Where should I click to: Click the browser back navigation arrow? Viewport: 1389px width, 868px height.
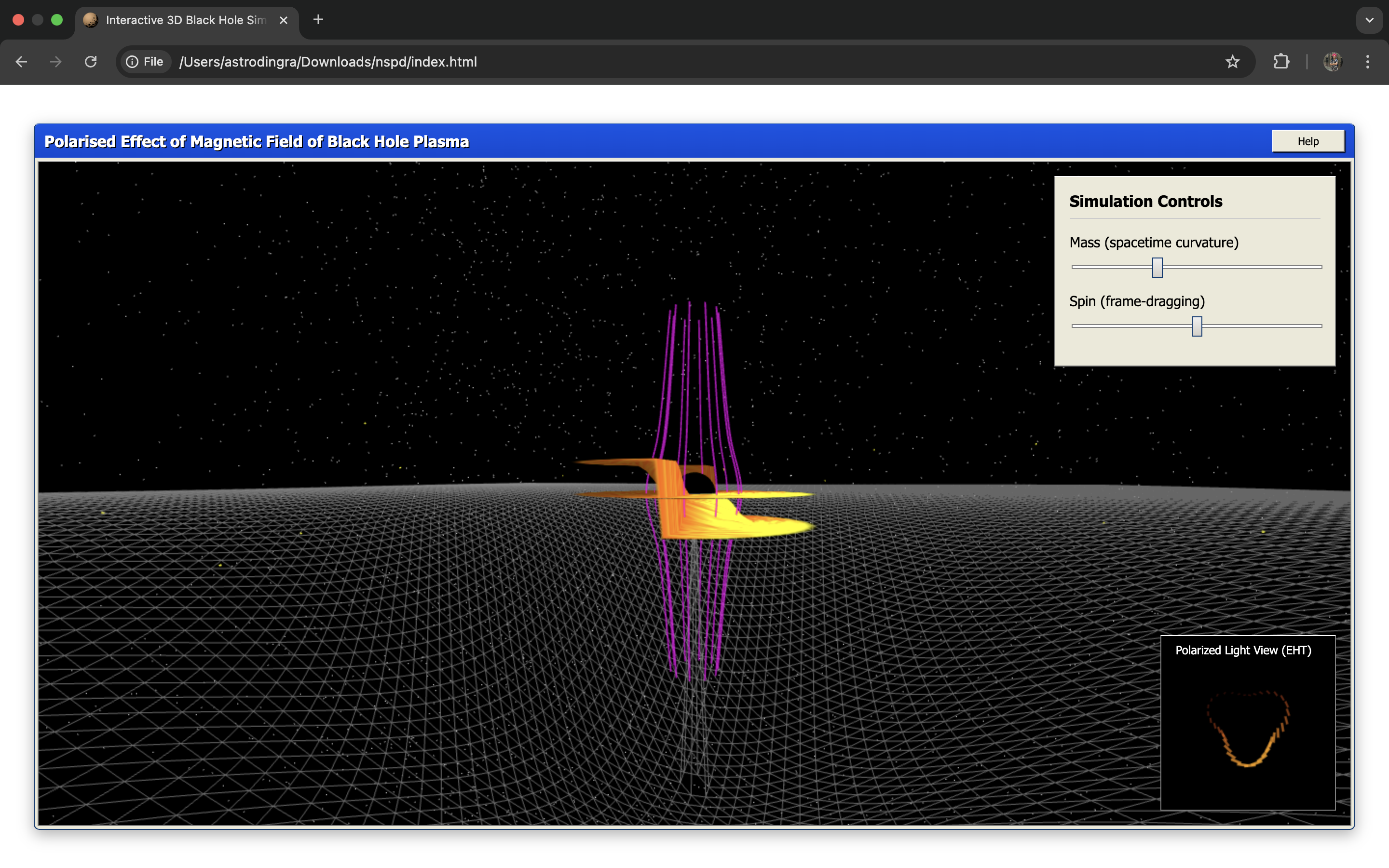[21, 61]
